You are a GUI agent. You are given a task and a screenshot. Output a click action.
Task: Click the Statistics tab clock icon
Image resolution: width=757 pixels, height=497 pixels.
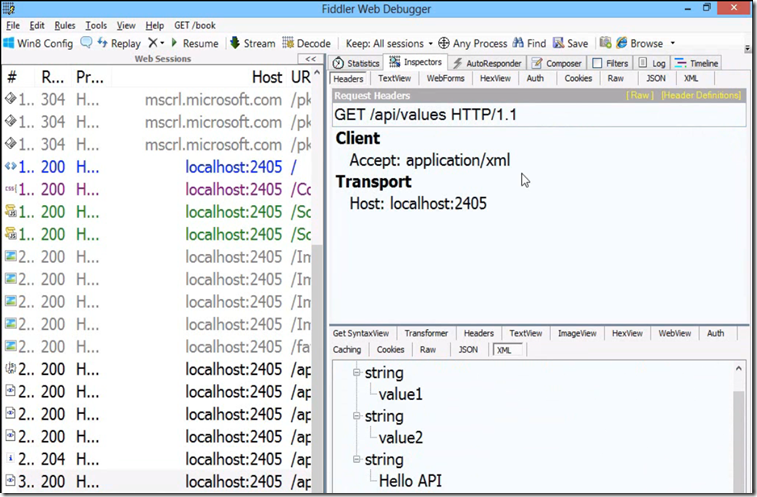coord(338,63)
